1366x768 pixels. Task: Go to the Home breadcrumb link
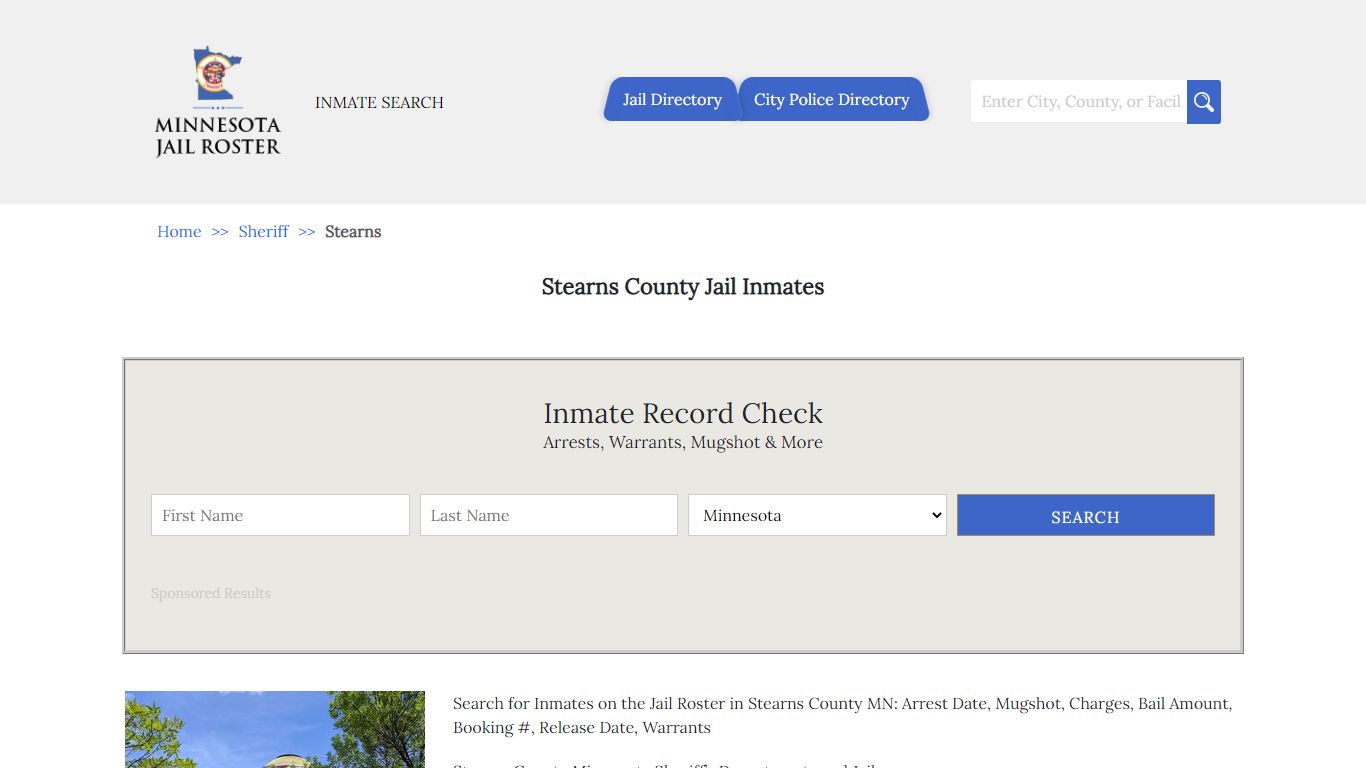tap(179, 231)
